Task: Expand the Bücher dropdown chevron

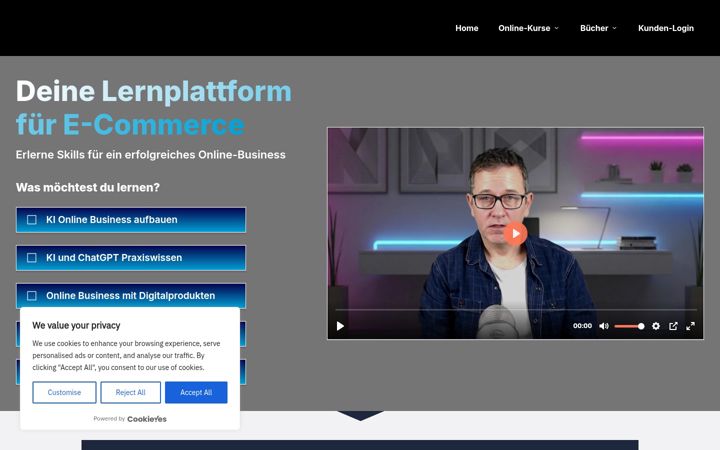Action: click(614, 28)
